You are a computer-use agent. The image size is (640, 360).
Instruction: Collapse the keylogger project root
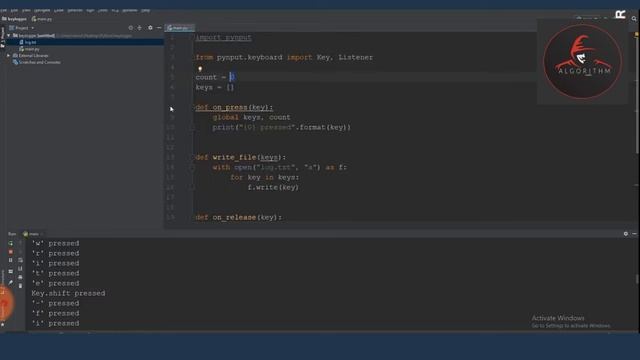(x=9, y=36)
